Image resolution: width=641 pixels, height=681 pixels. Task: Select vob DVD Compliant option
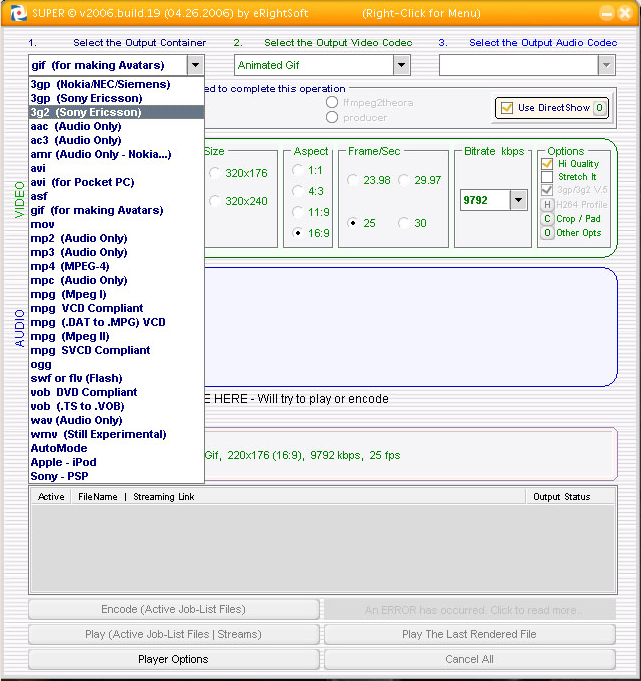116,392
